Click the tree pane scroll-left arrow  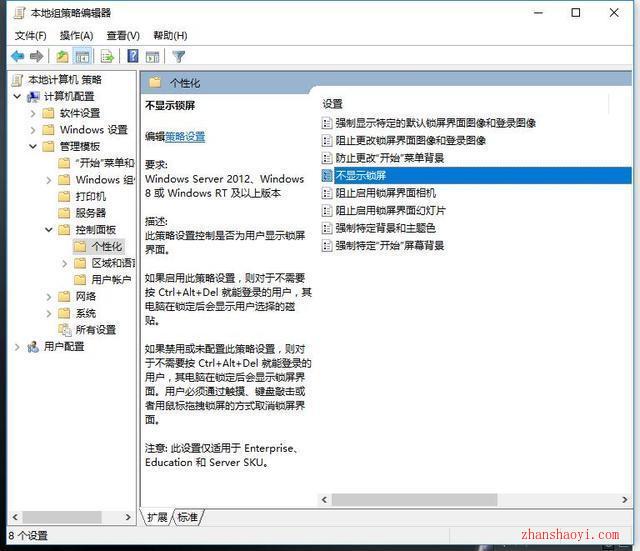15,518
